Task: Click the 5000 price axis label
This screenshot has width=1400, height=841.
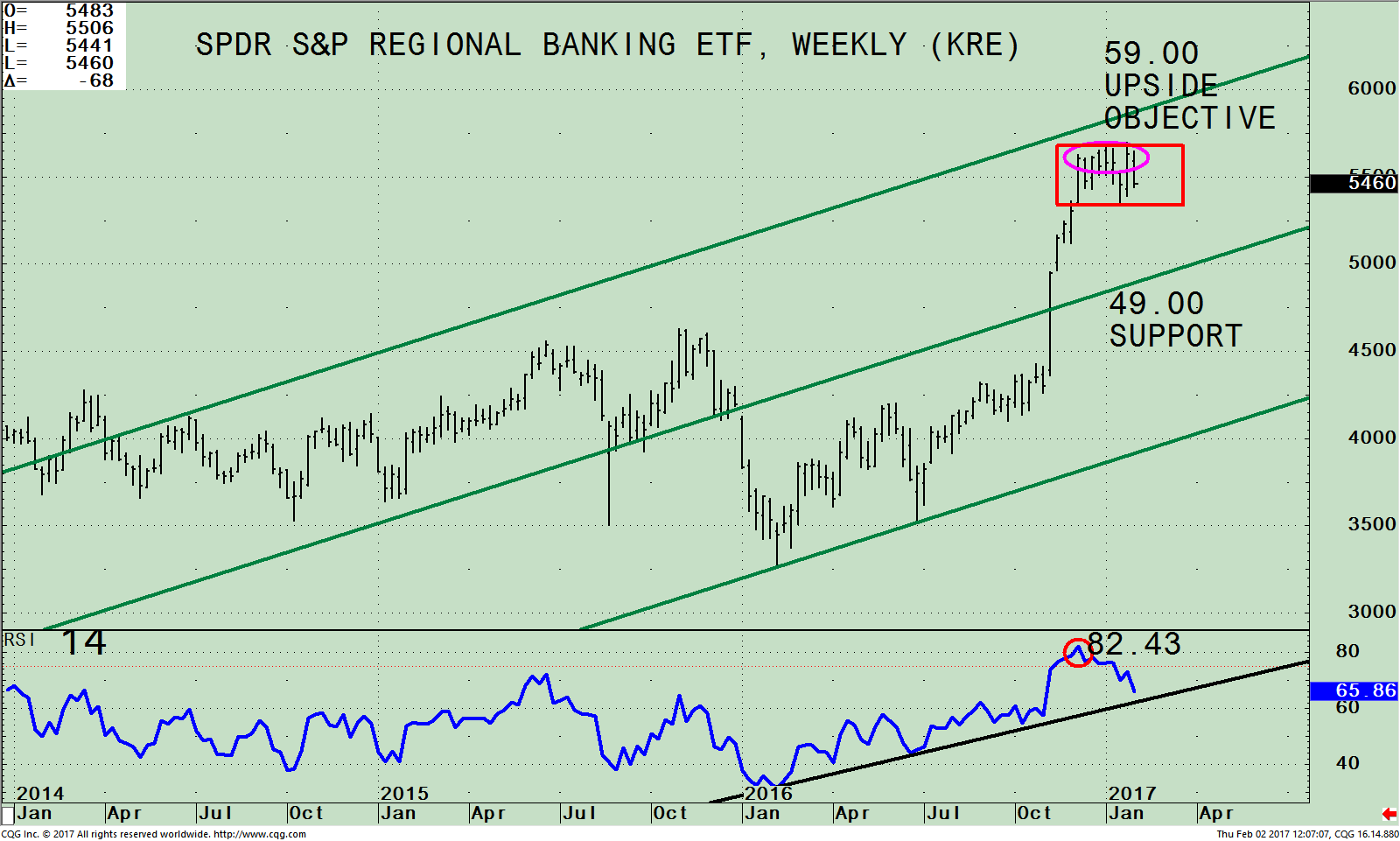Action: [1372, 263]
